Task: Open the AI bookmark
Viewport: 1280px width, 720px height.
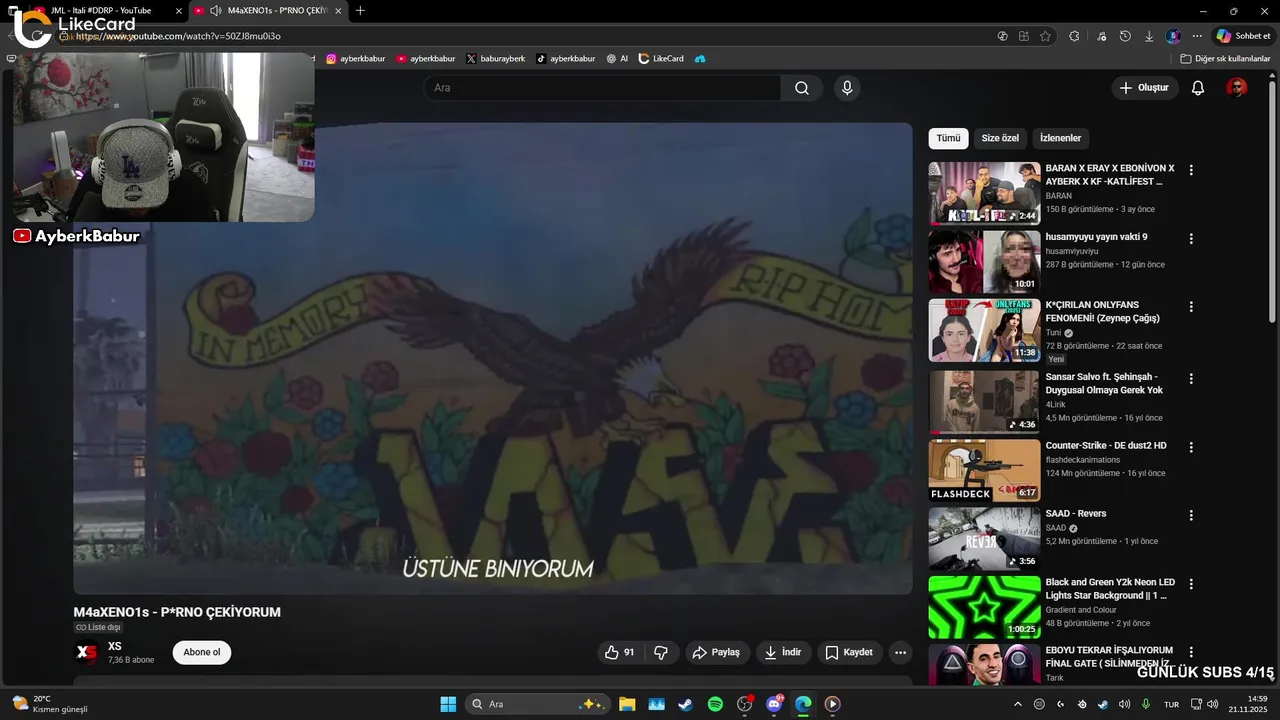Action: [617, 59]
